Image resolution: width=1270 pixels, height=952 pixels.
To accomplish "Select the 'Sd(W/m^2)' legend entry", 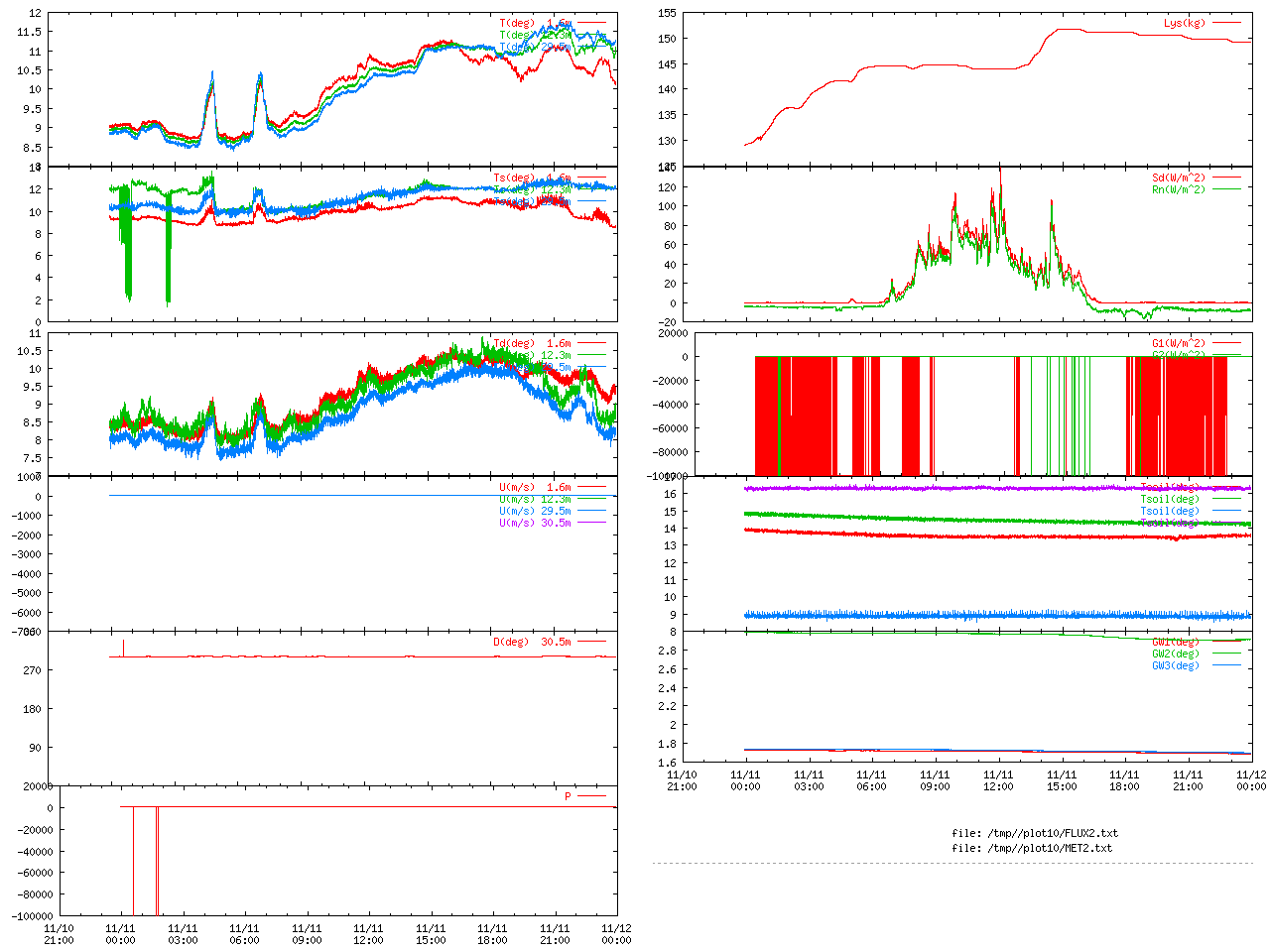I will point(1179,178).
